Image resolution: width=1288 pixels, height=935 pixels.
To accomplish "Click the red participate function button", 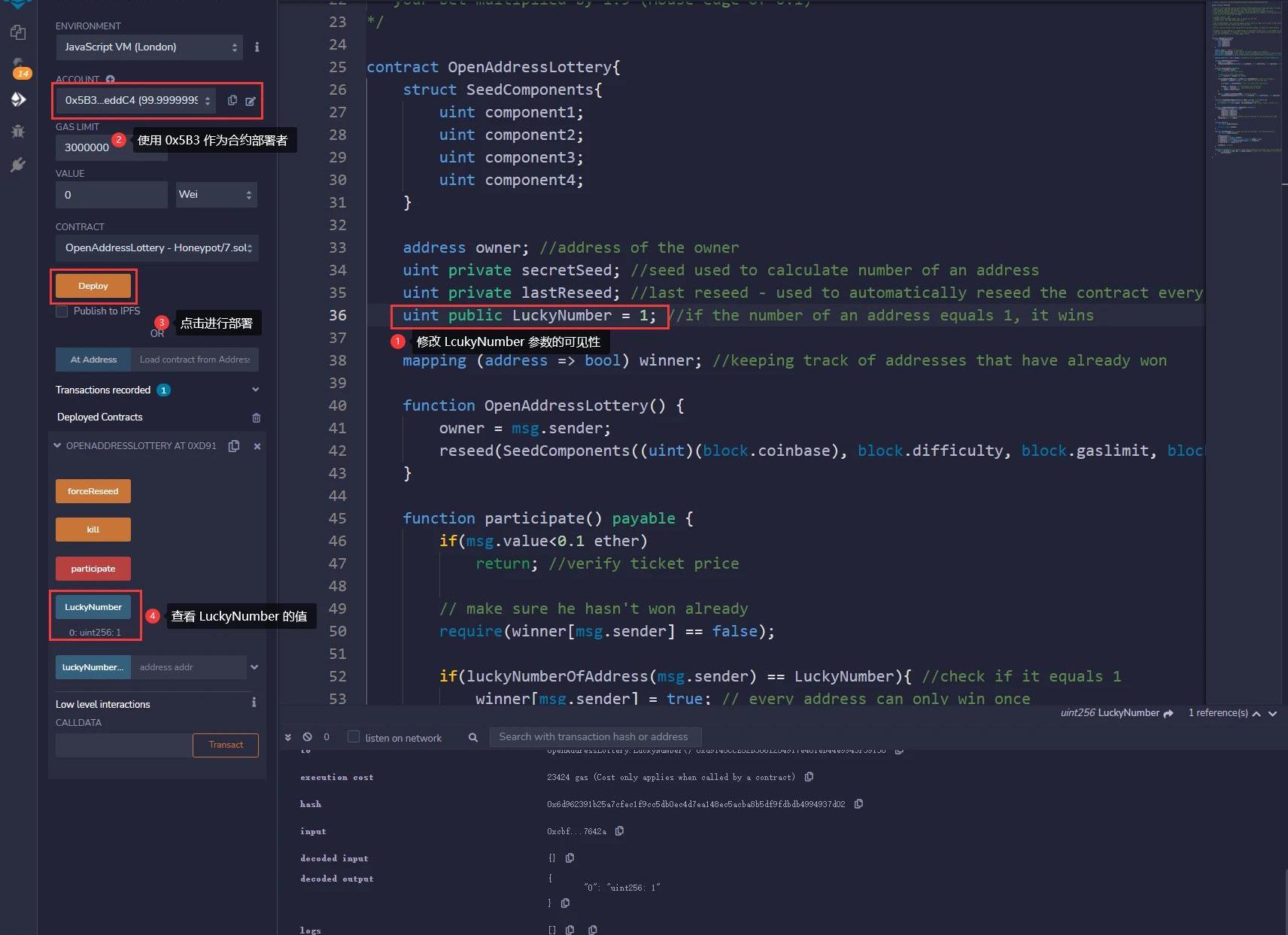I will click(93, 569).
